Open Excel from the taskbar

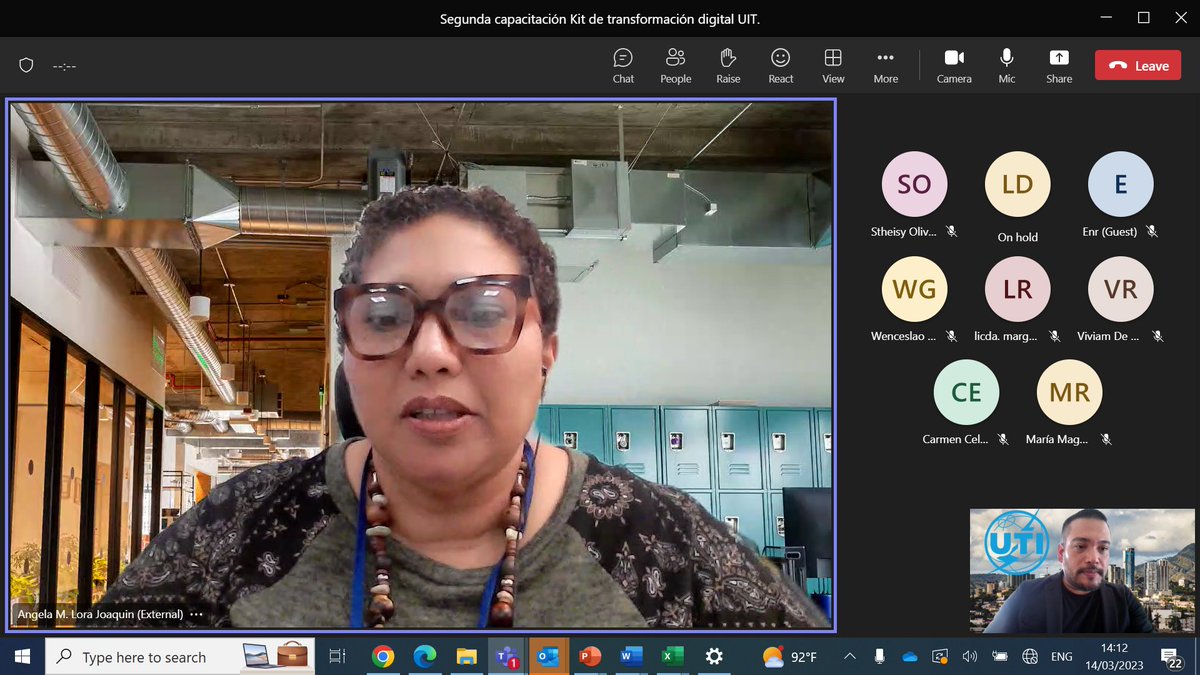click(x=672, y=657)
